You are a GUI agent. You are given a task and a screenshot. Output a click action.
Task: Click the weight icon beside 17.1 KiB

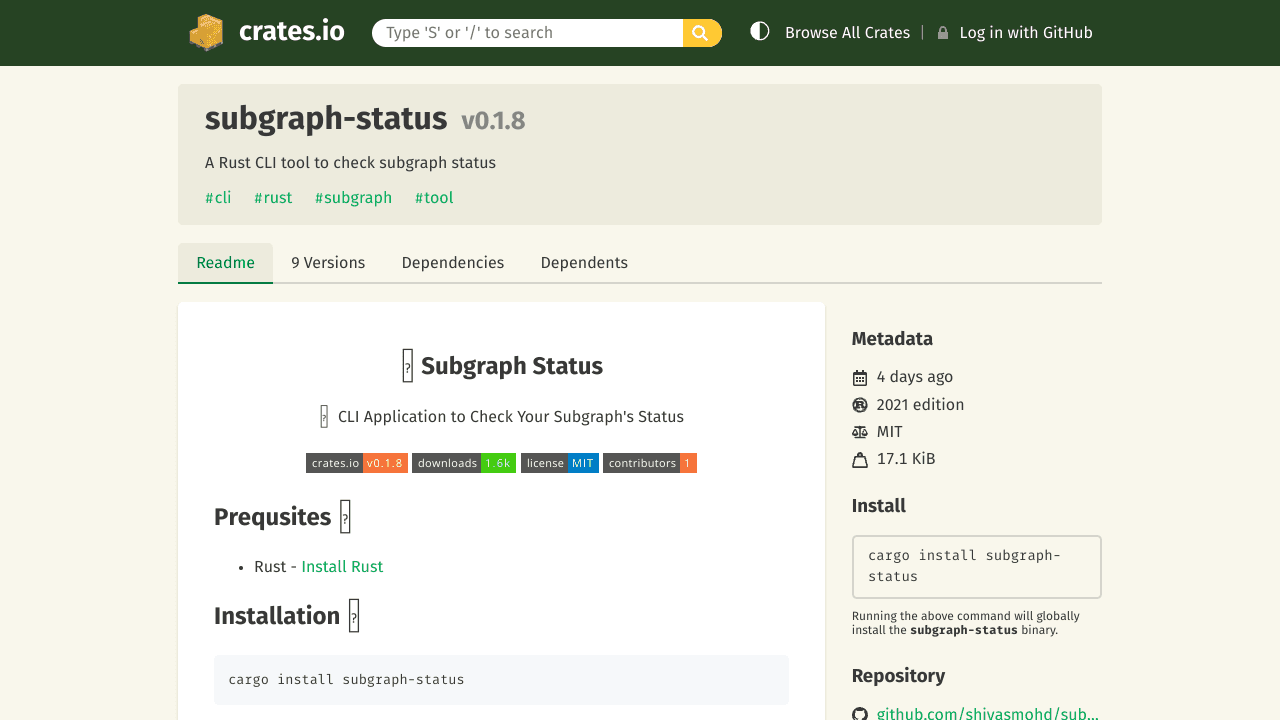coord(860,460)
